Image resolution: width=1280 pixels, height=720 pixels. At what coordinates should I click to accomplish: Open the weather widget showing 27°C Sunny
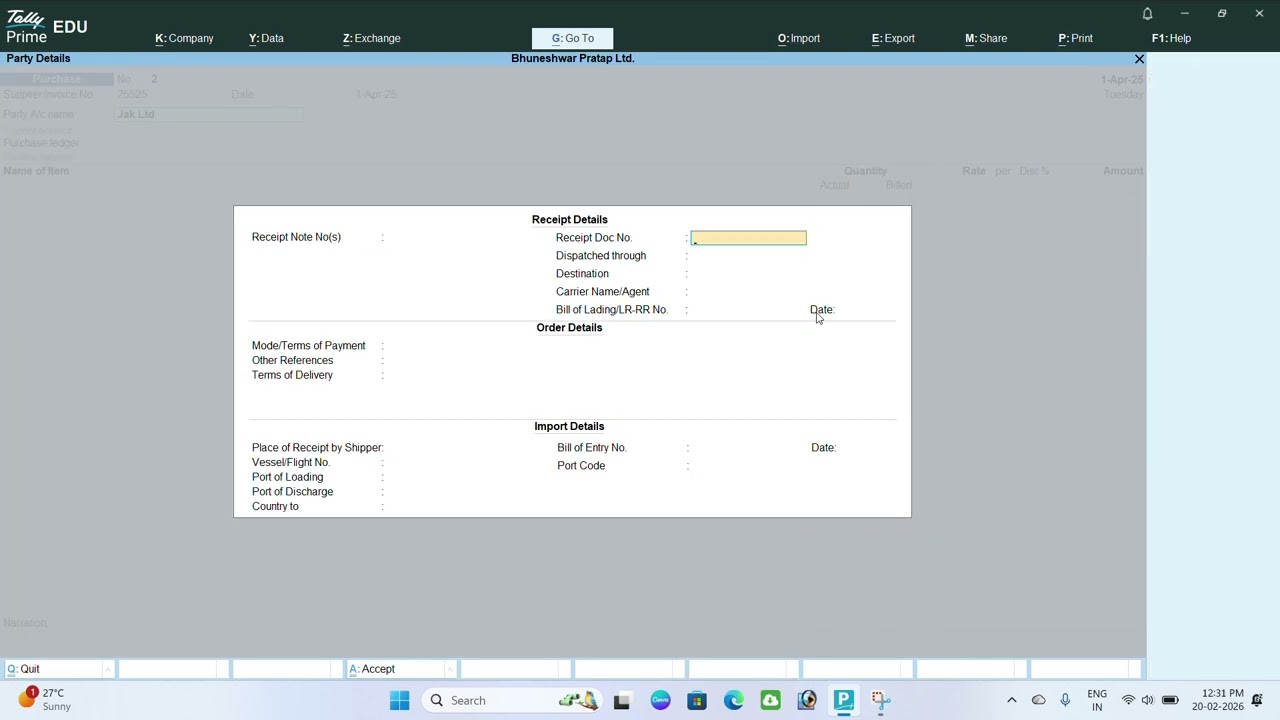45,699
